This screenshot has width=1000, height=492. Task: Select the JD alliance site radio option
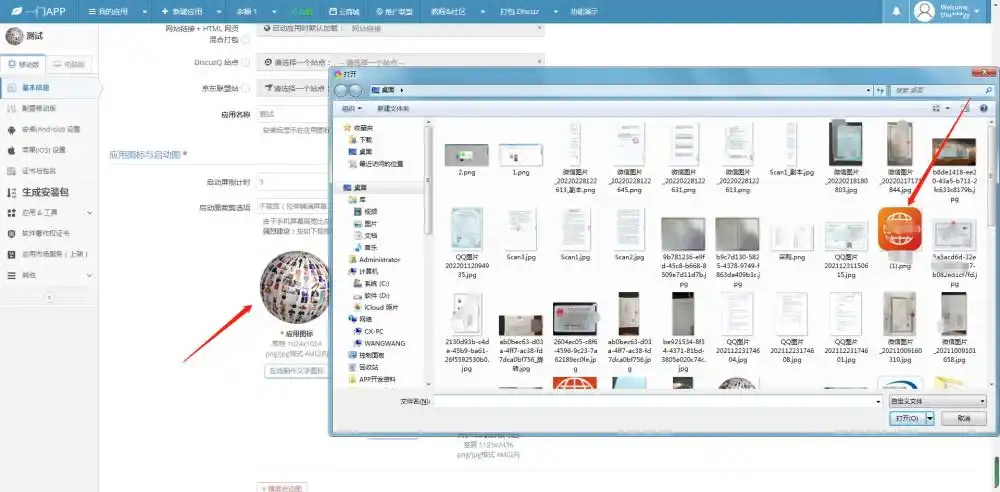coord(246,88)
